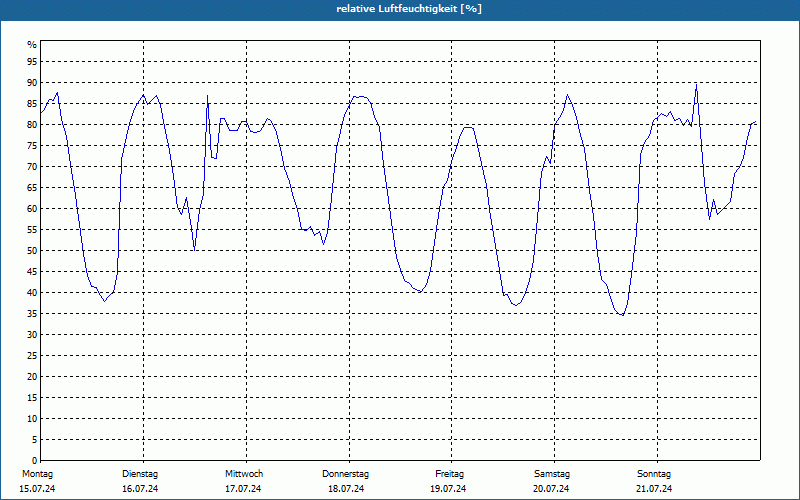Select the y-axis value 80
Image resolution: width=800 pixels, height=500 pixels.
coord(32,124)
